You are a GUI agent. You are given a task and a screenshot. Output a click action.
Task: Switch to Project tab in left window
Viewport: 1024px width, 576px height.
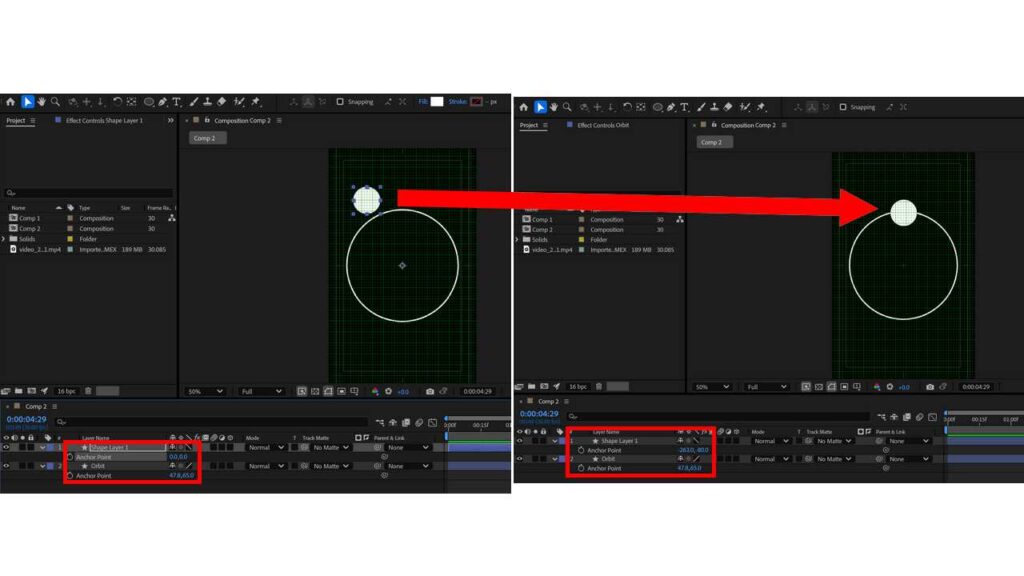[16, 121]
